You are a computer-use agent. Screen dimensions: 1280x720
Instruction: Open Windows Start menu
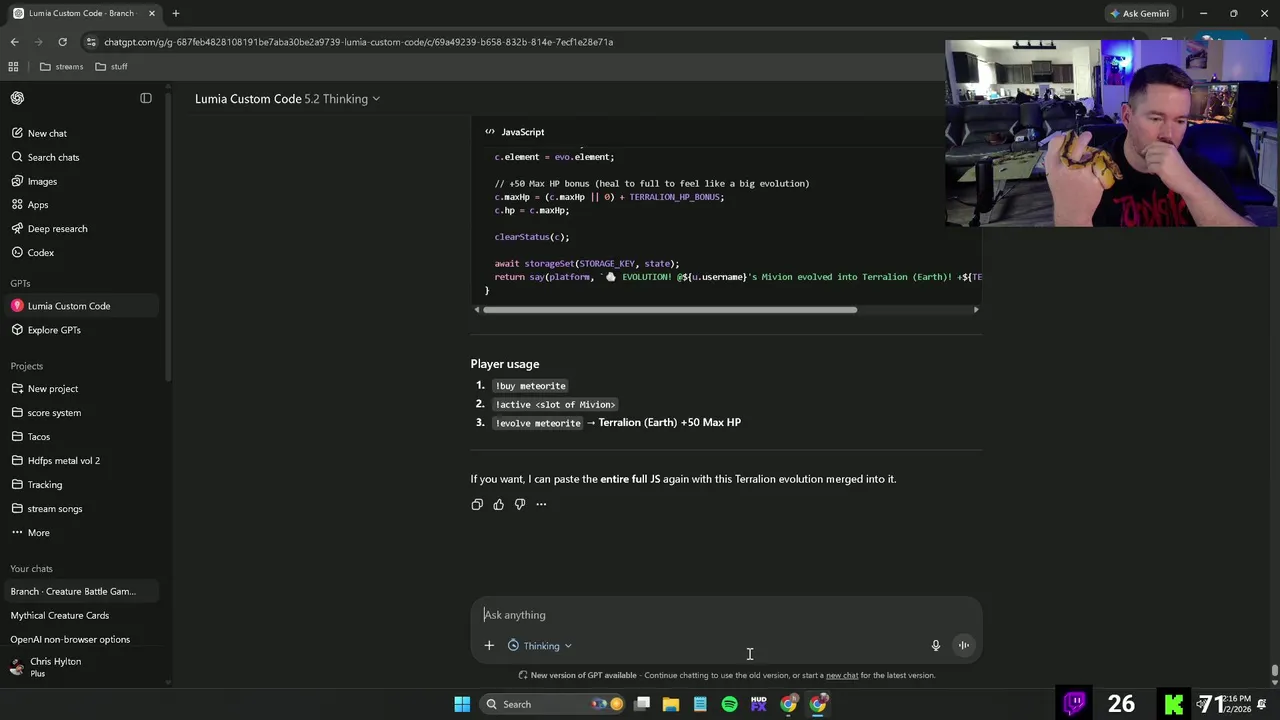[x=462, y=704]
